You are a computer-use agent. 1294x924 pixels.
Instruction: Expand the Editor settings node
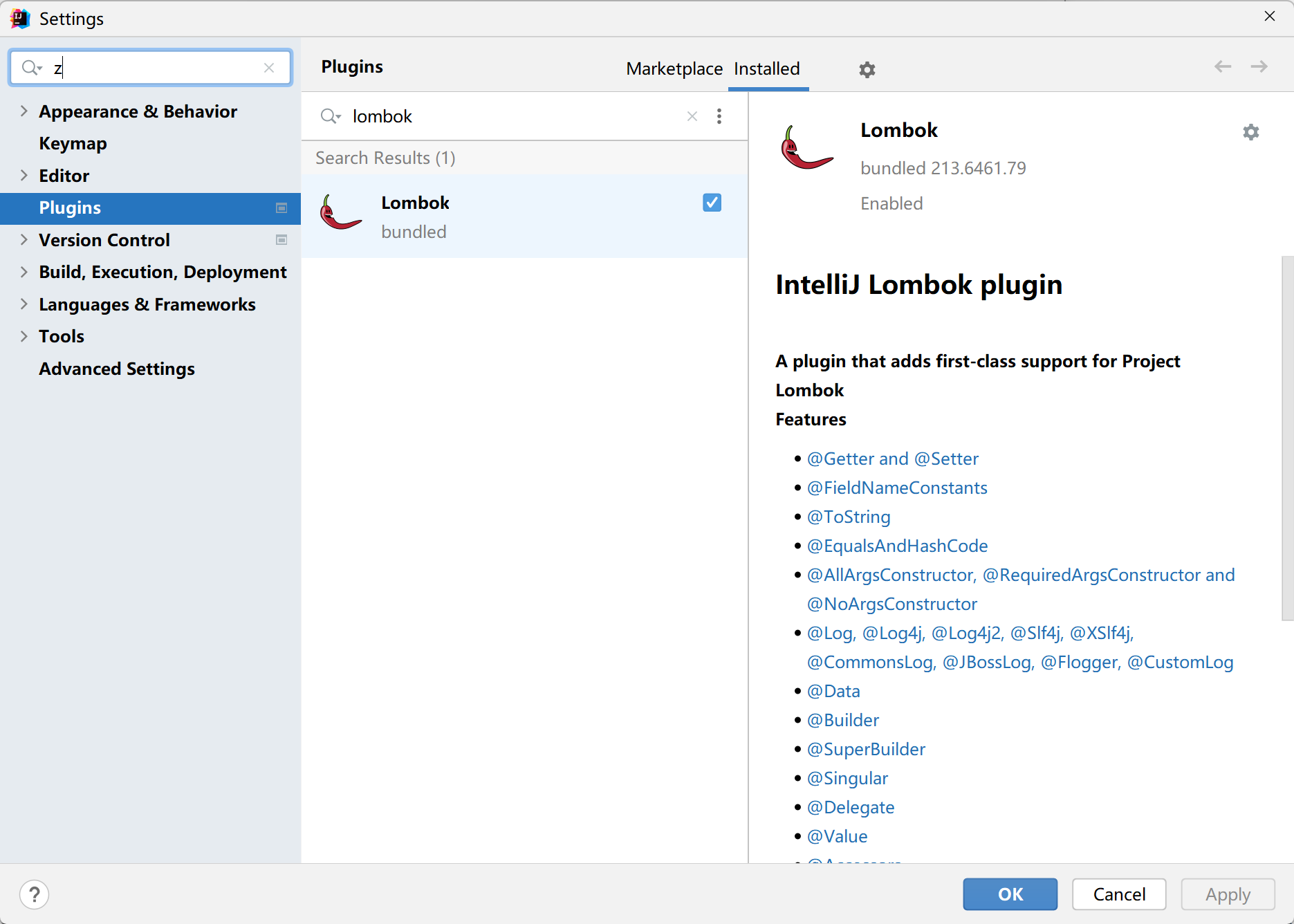(x=24, y=176)
